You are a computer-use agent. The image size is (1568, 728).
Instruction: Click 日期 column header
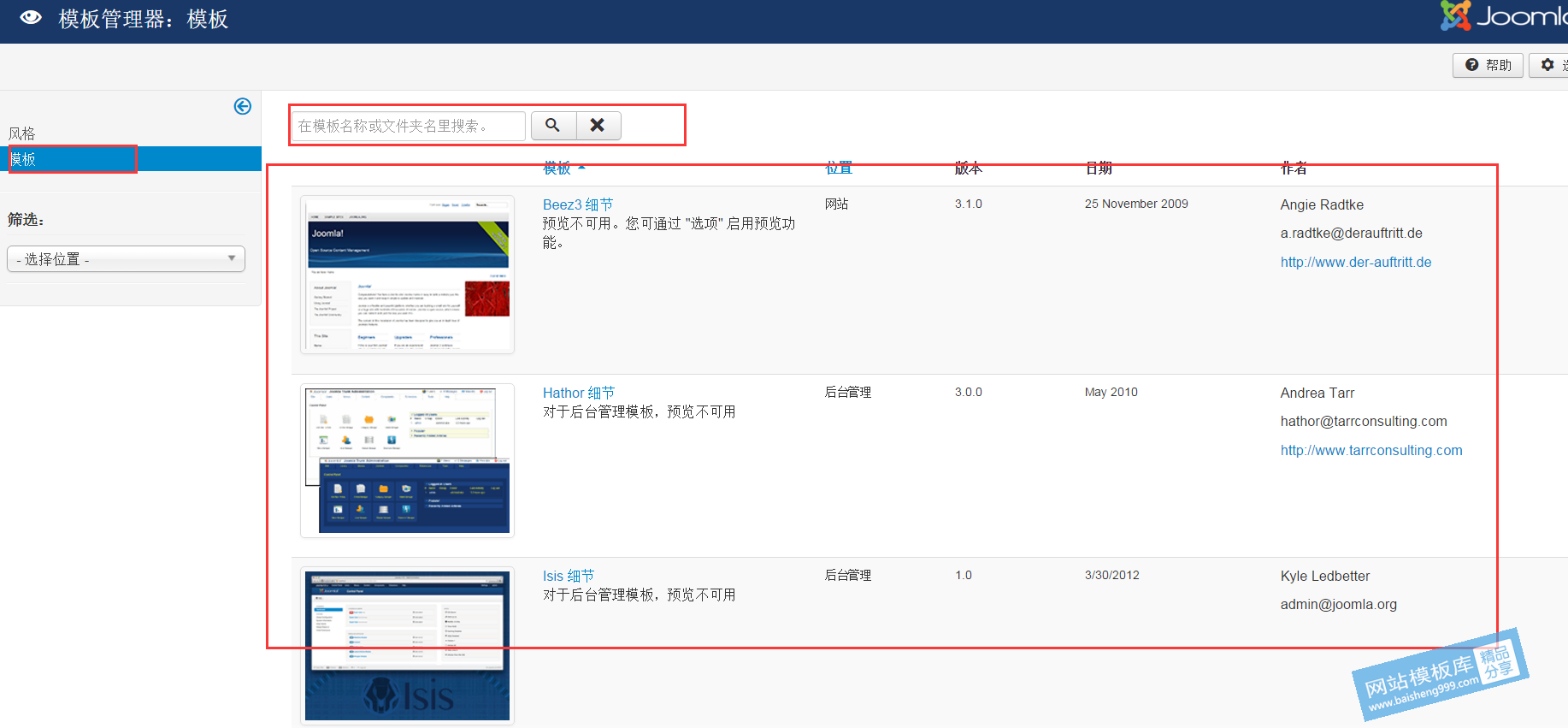(1099, 169)
